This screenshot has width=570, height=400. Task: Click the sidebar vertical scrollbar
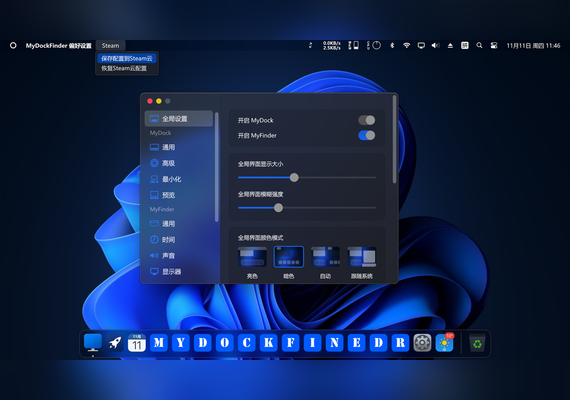[217, 167]
